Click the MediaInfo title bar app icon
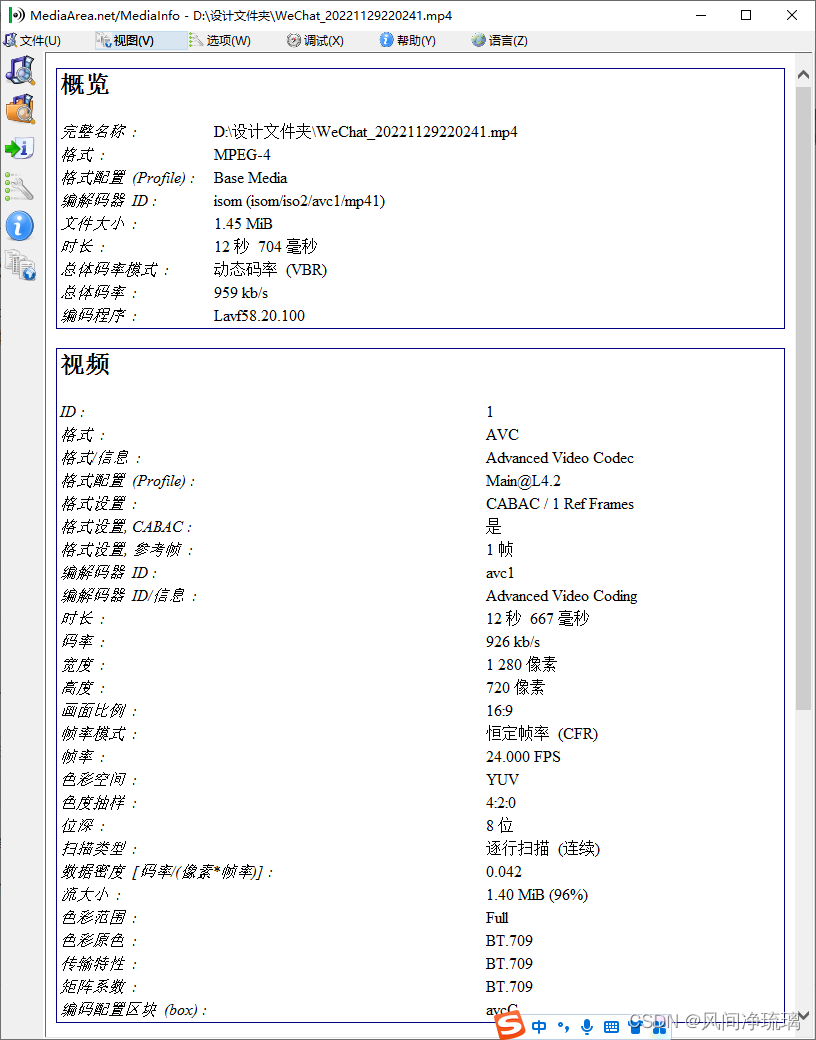The image size is (816, 1040). (x=17, y=15)
